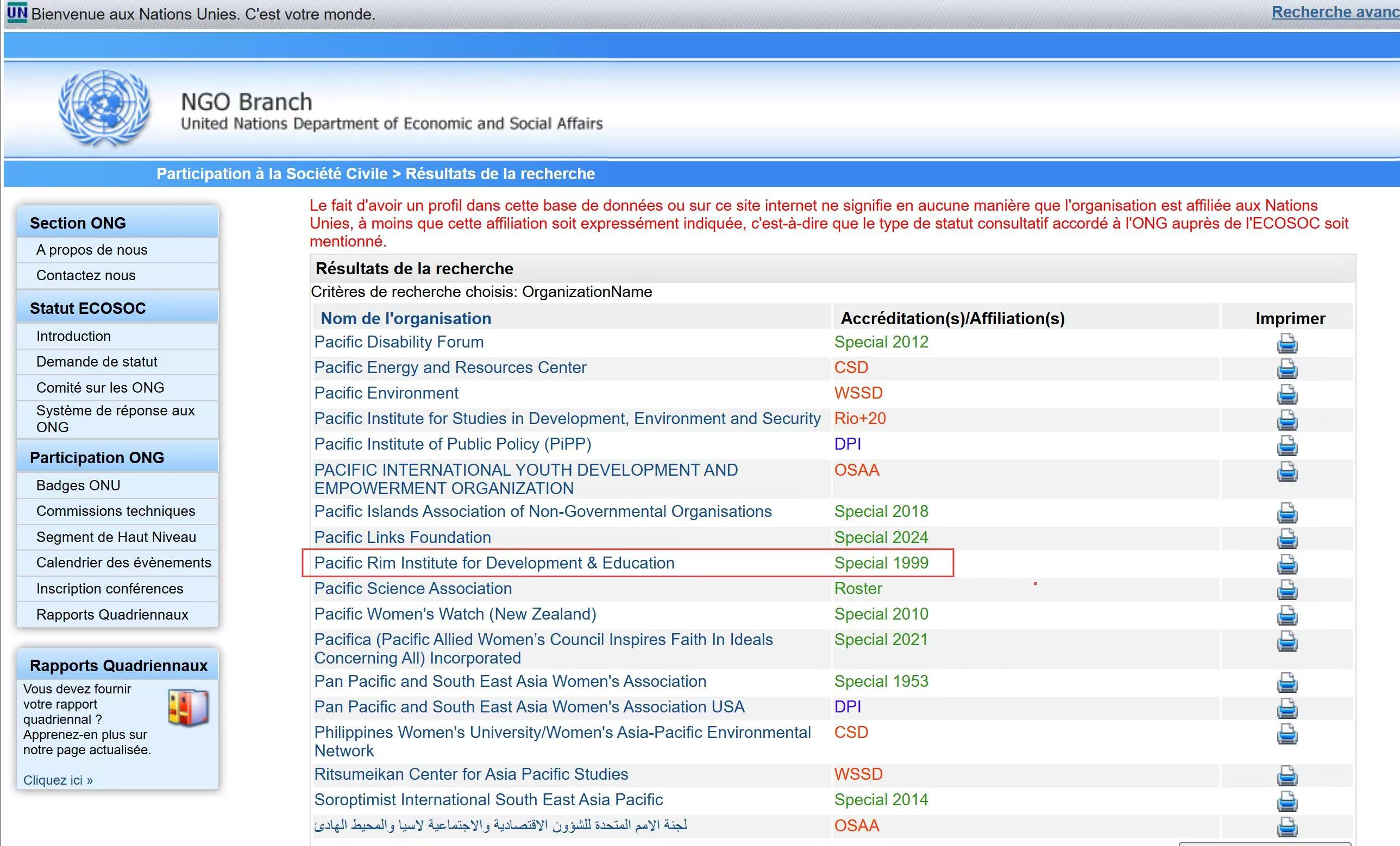Click the printer icon in Pacific Environment row
Viewport: 1400px width, 846px height.
[x=1287, y=394]
